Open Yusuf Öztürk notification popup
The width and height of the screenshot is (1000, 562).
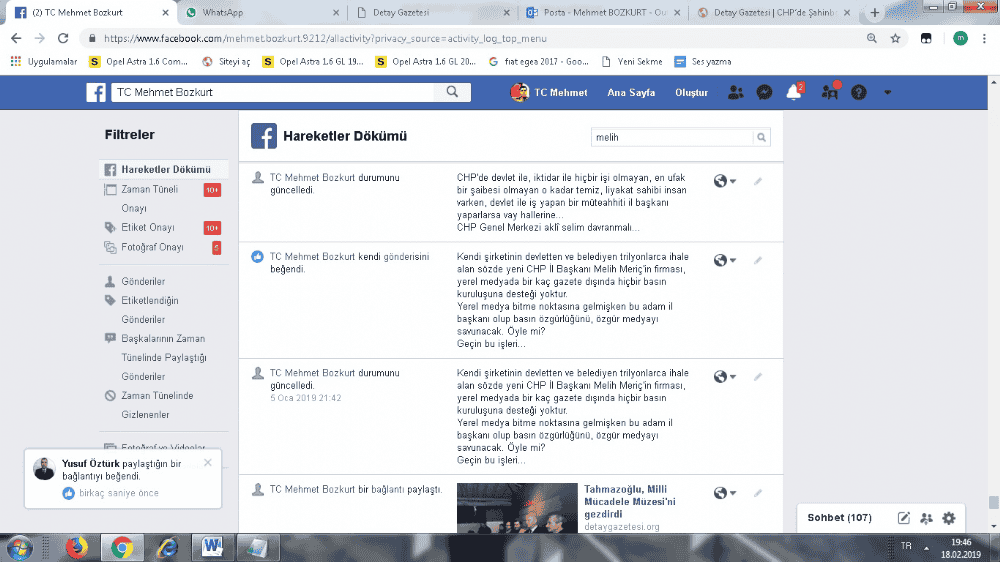pyautogui.click(x=123, y=478)
